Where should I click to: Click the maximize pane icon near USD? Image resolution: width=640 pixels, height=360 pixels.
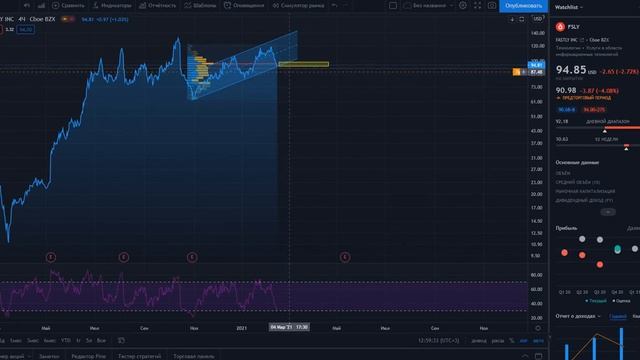click(522, 19)
